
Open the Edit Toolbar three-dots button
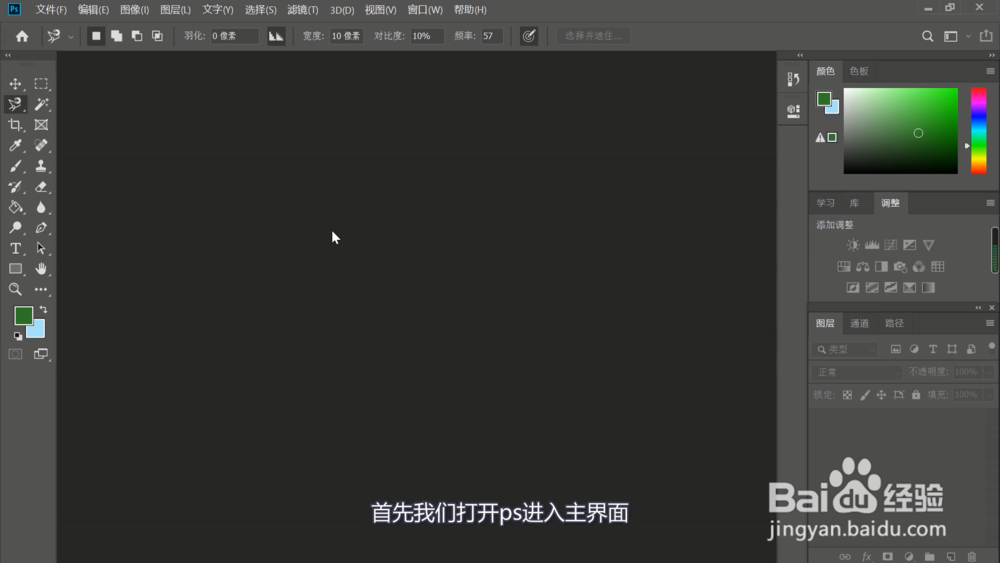point(41,289)
